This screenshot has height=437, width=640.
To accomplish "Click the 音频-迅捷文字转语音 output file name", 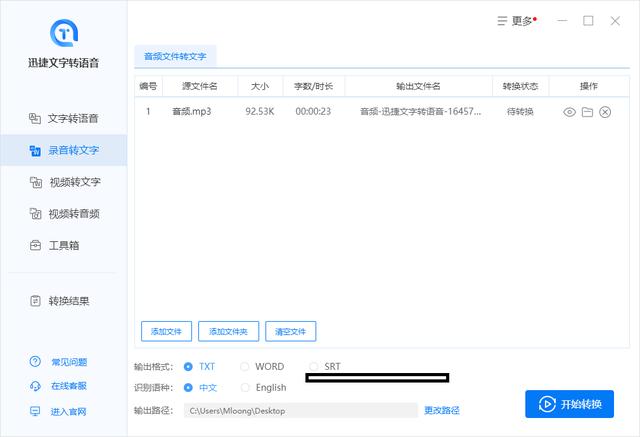I will [x=420, y=111].
